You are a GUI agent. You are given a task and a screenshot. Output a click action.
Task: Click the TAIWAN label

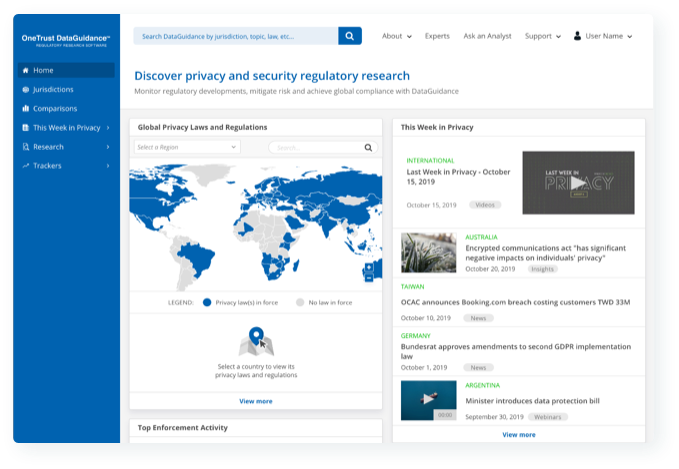[412, 287]
